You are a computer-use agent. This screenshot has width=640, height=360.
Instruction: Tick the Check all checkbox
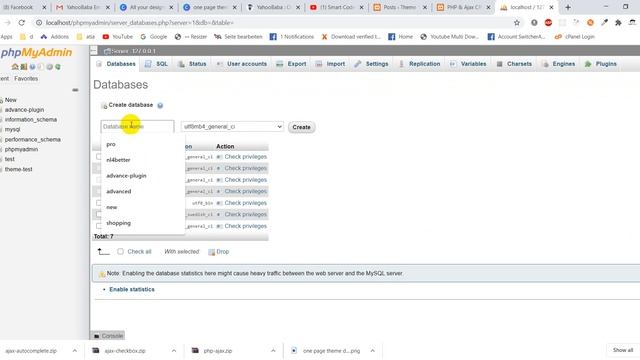120,251
